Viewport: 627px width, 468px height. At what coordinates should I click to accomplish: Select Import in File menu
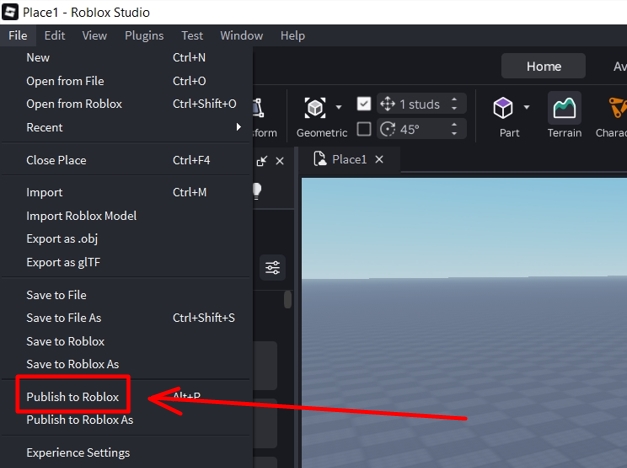(x=126, y=192)
